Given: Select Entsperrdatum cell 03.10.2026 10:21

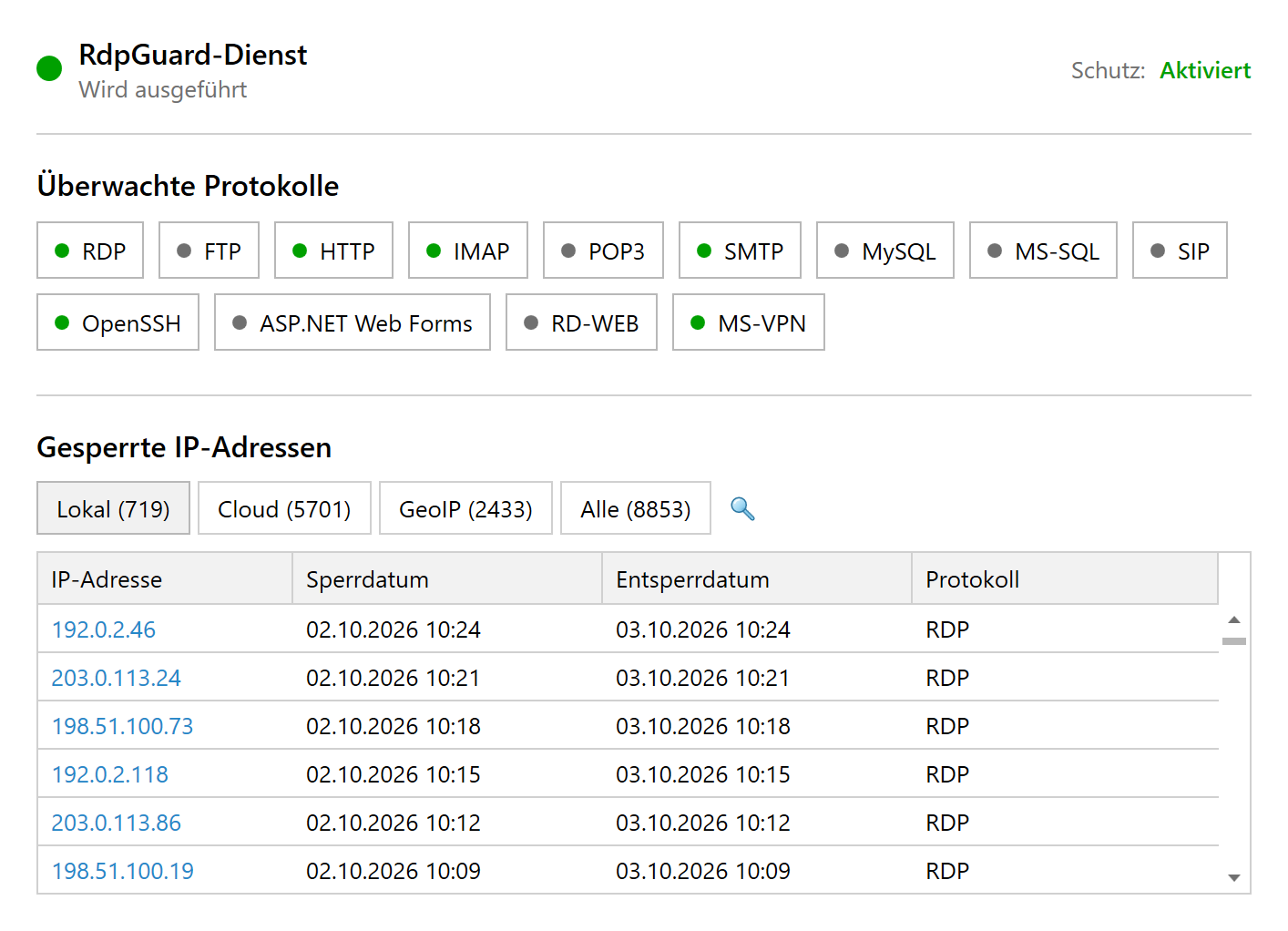Looking at the screenshot, I should click(x=703, y=678).
